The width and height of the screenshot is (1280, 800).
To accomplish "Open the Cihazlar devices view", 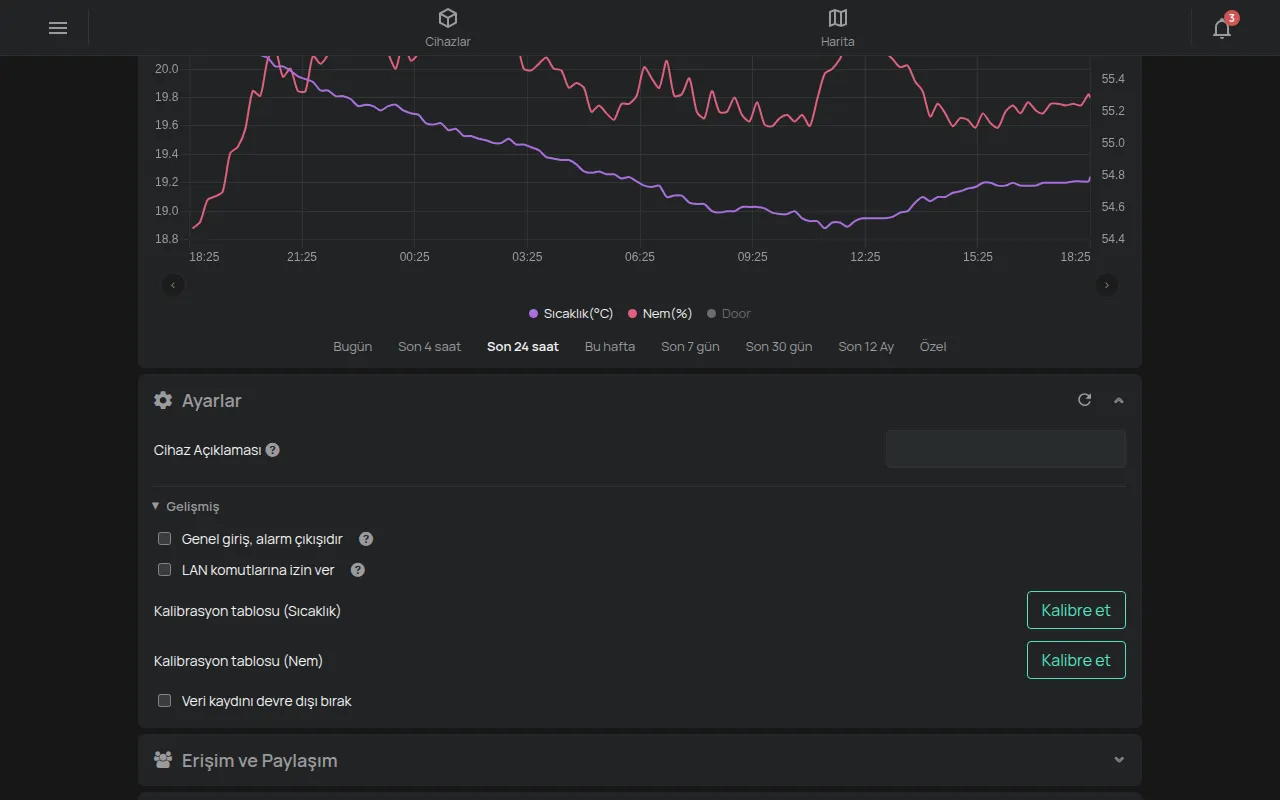I will [x=448, y=28].
